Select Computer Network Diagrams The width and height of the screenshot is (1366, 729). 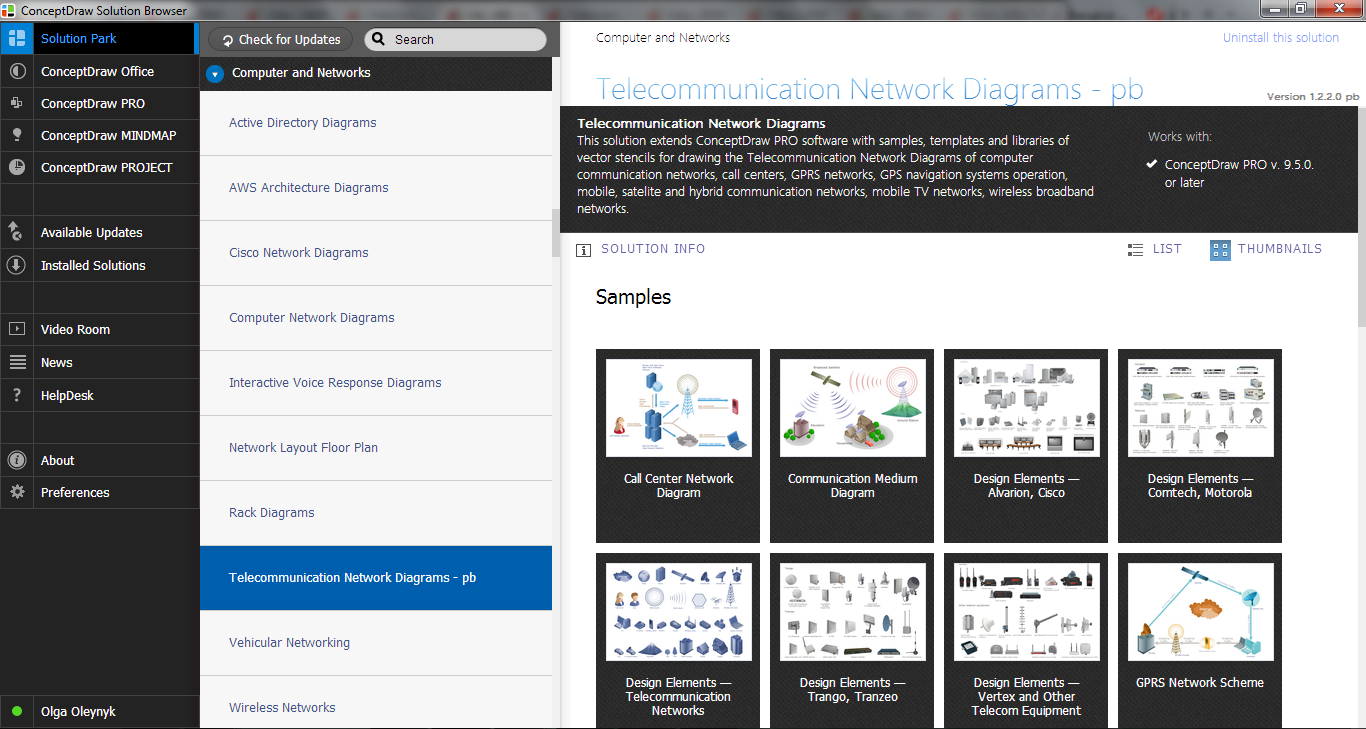376,318
